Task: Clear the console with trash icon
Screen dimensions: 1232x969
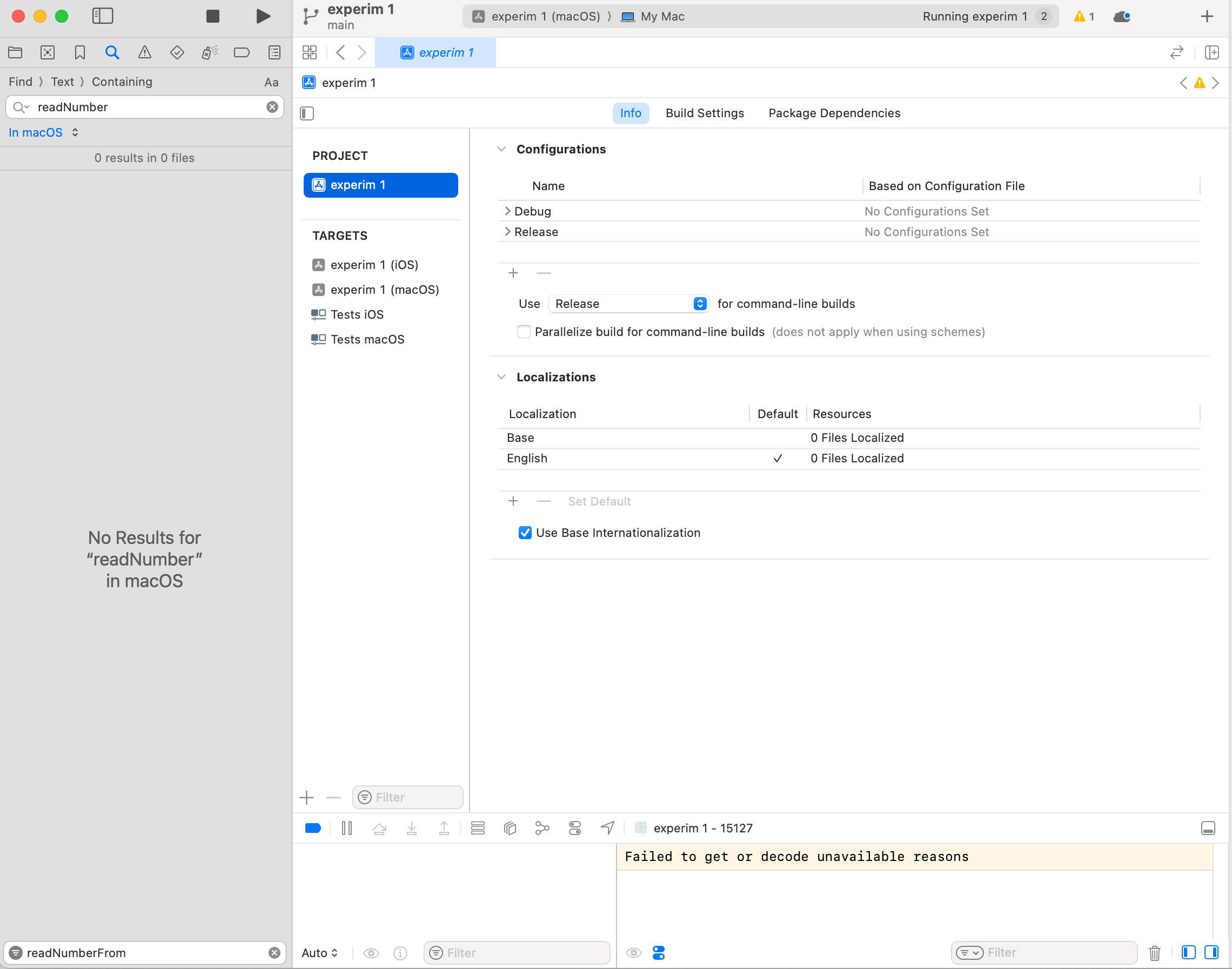Action: 1154,953
